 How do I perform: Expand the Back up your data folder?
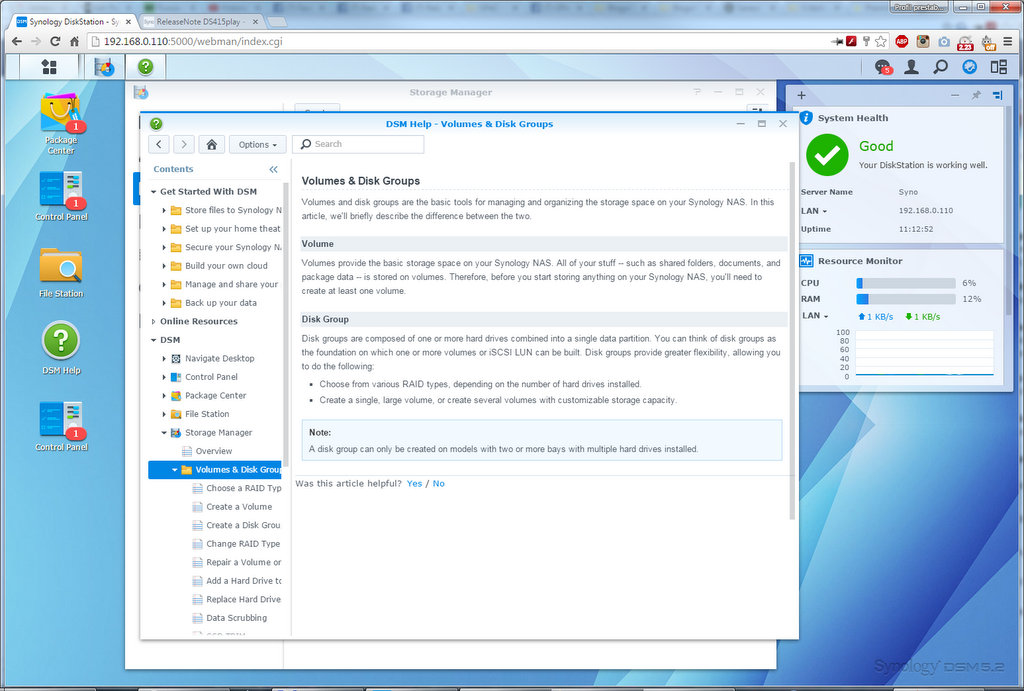tap(164, 303)
